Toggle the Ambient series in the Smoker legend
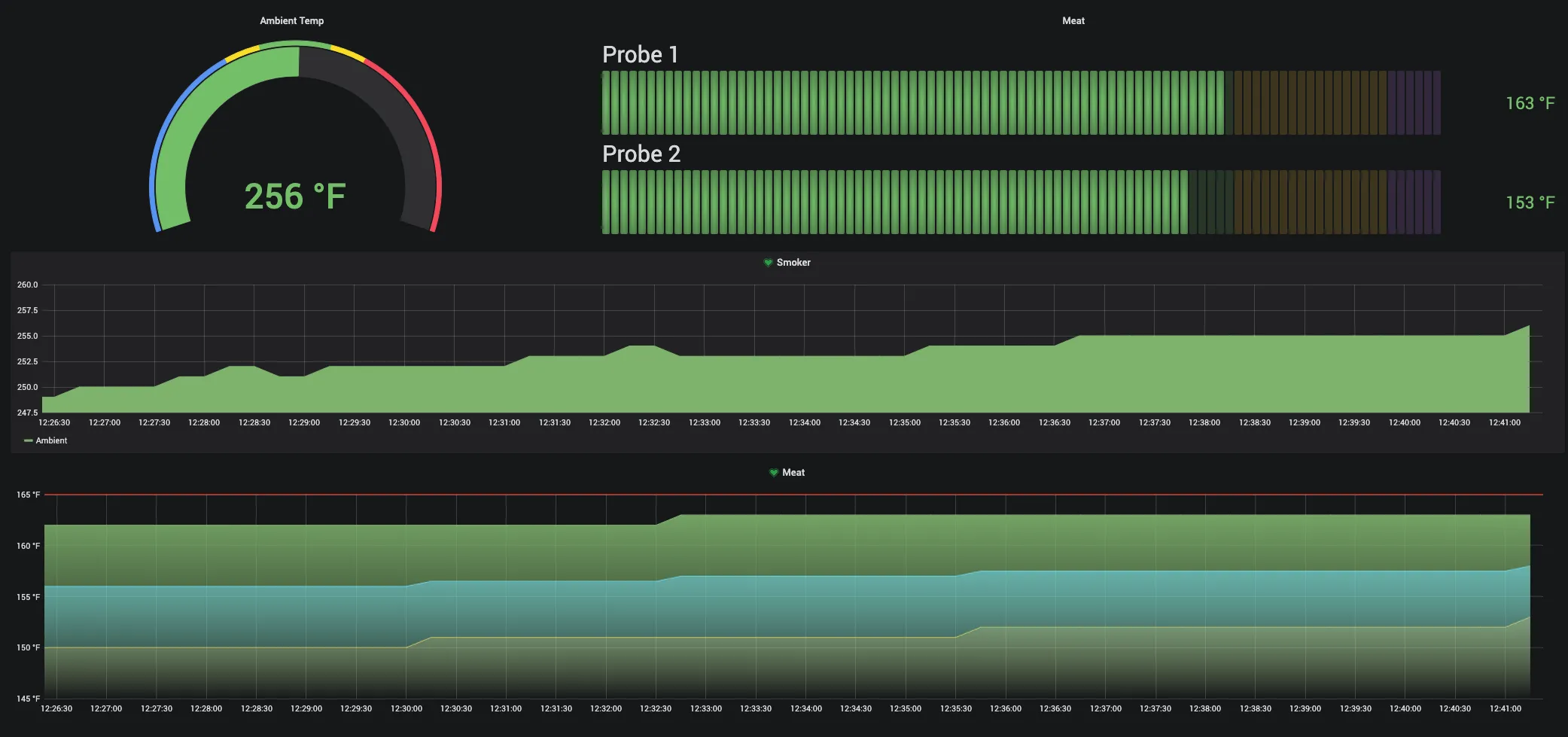The height and width of the screenshot is (737, 1568). pos(51,440)
